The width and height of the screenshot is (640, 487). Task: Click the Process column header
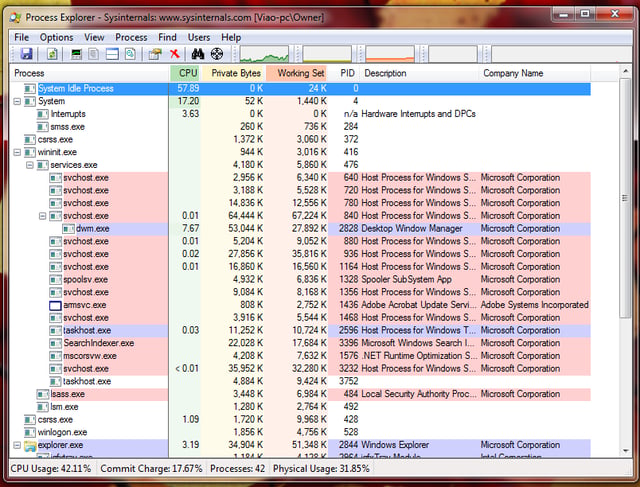click(89, 73)
